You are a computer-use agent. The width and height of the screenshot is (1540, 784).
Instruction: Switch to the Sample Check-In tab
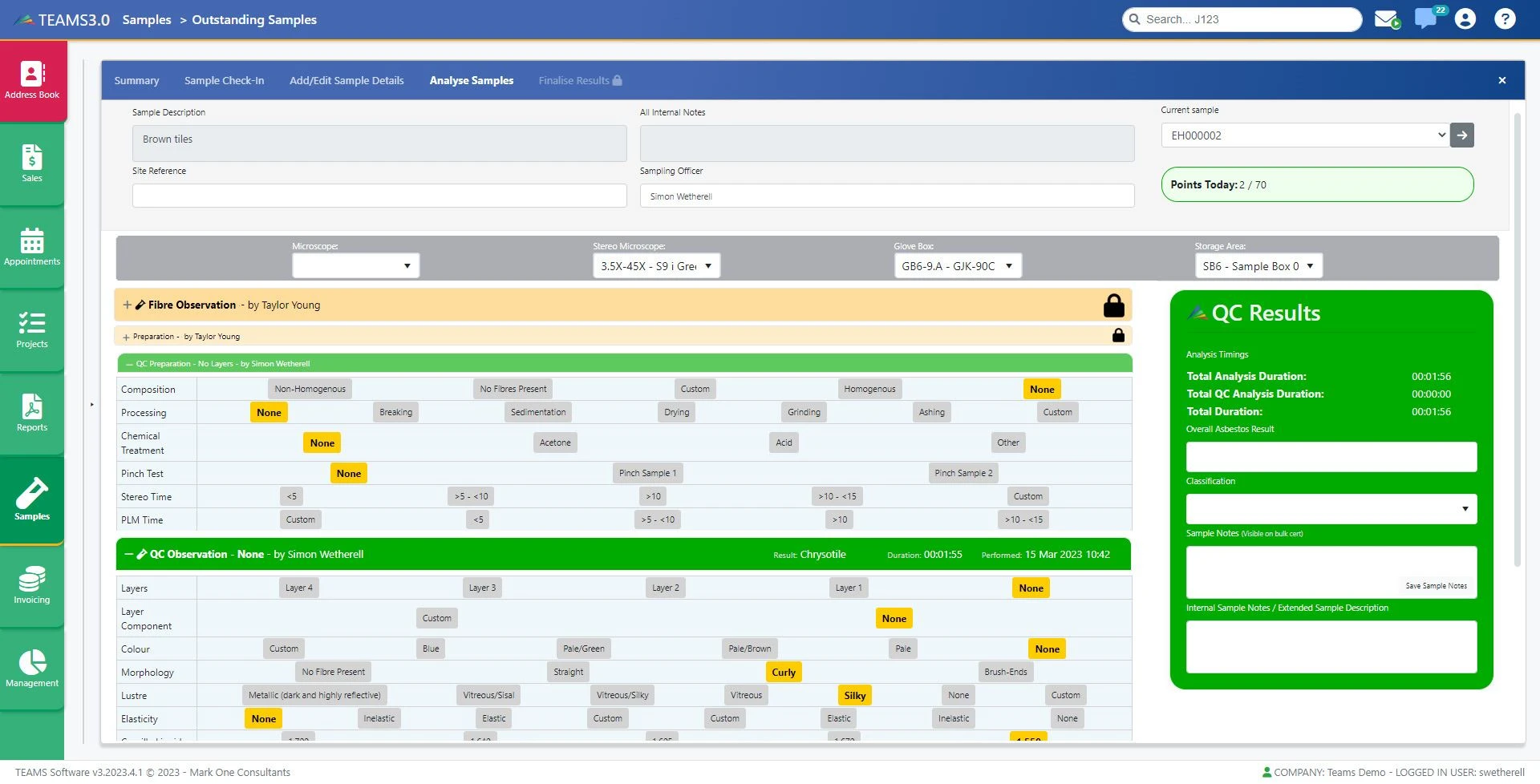pyautogui.click(x=224, y=81)
